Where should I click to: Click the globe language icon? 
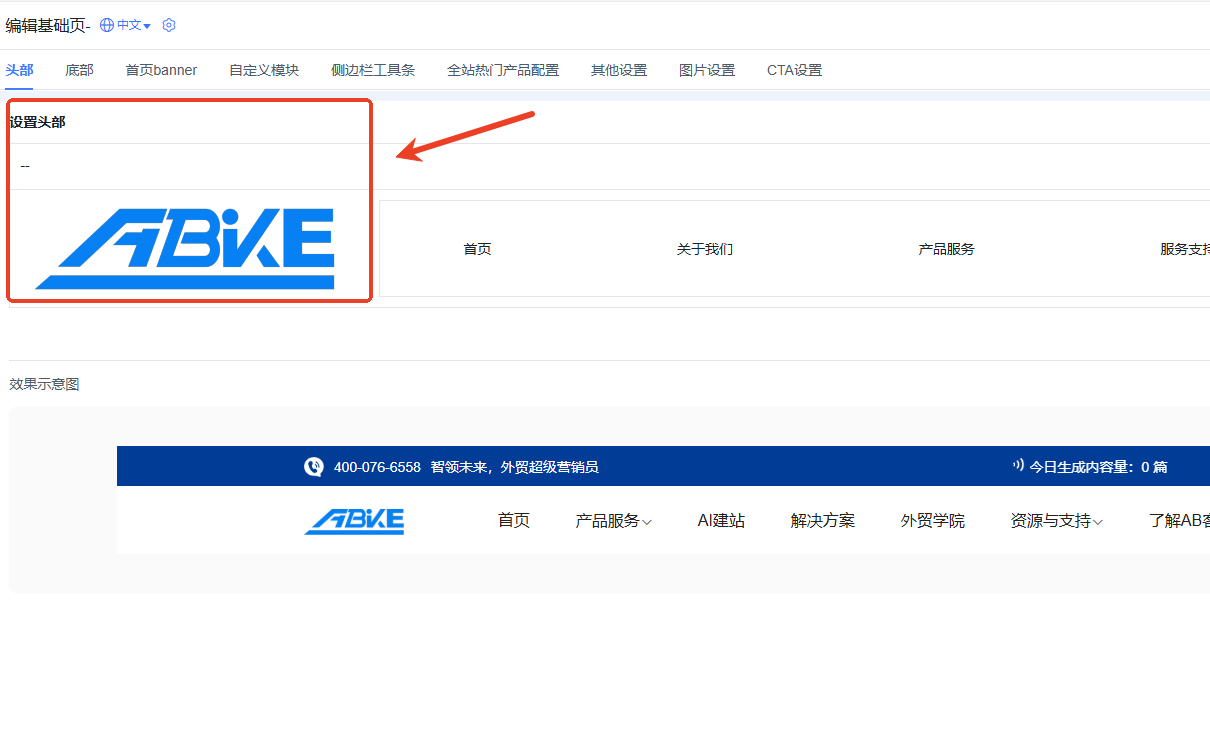pyautogui.click(x=107, y=25)
